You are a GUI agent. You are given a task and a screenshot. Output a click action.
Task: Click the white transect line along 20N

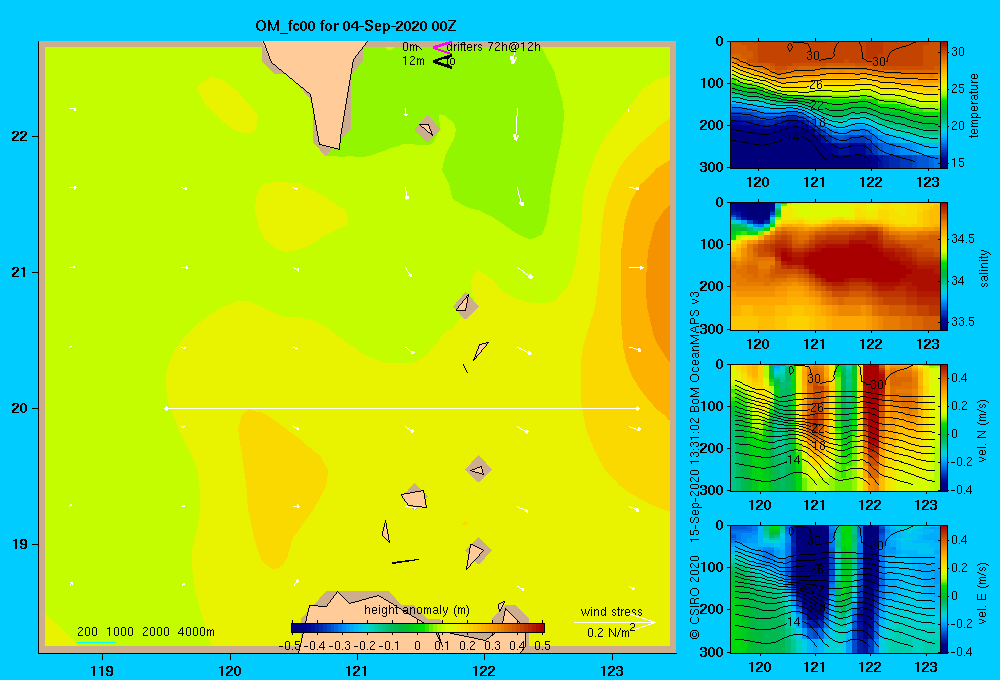tap(402, 408)
